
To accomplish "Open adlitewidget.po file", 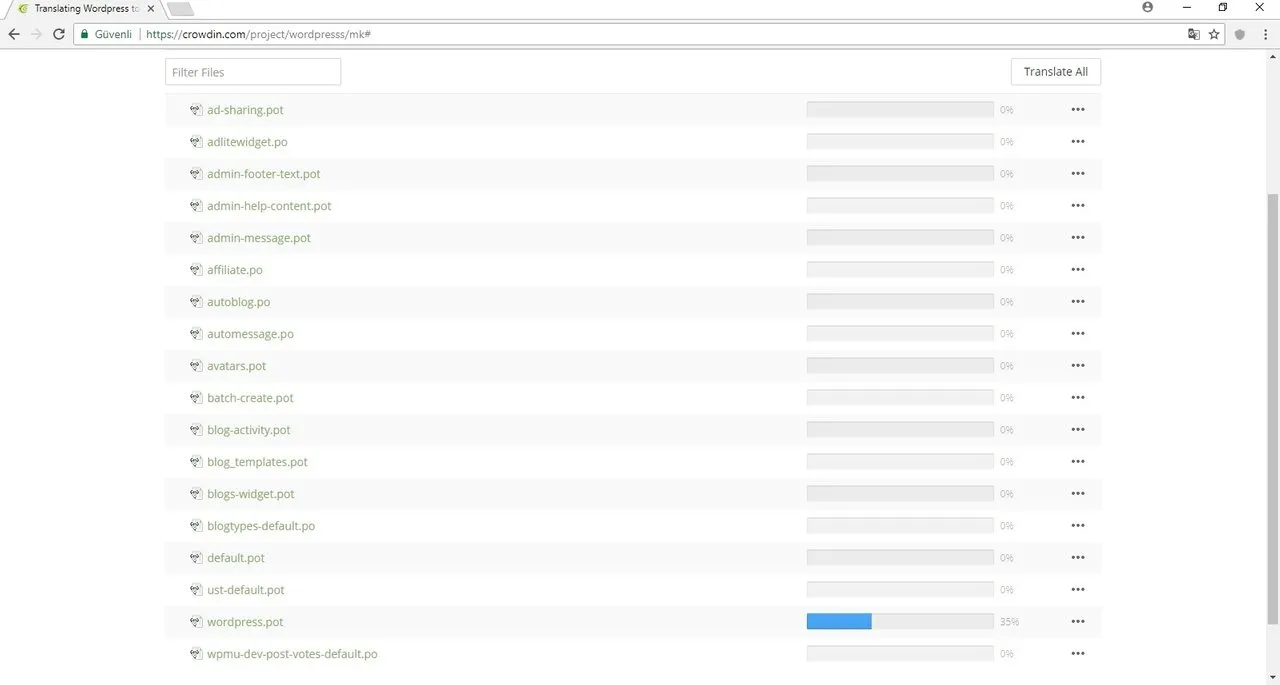I will [x=247, y=142].
